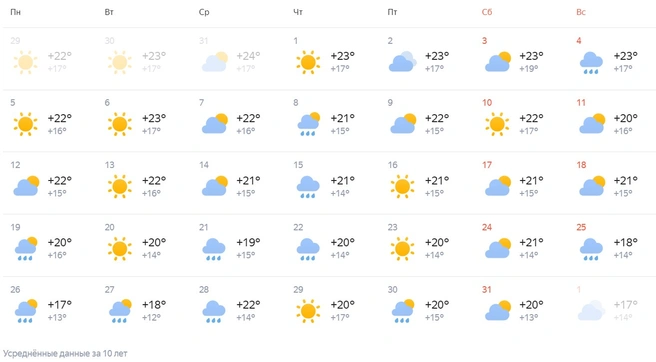Click the rainy sun icon on day 26

[26, 311]
